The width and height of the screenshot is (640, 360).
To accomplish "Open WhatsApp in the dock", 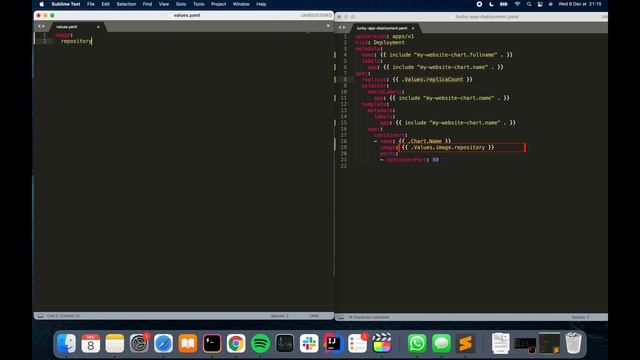I will pos(417,343).
